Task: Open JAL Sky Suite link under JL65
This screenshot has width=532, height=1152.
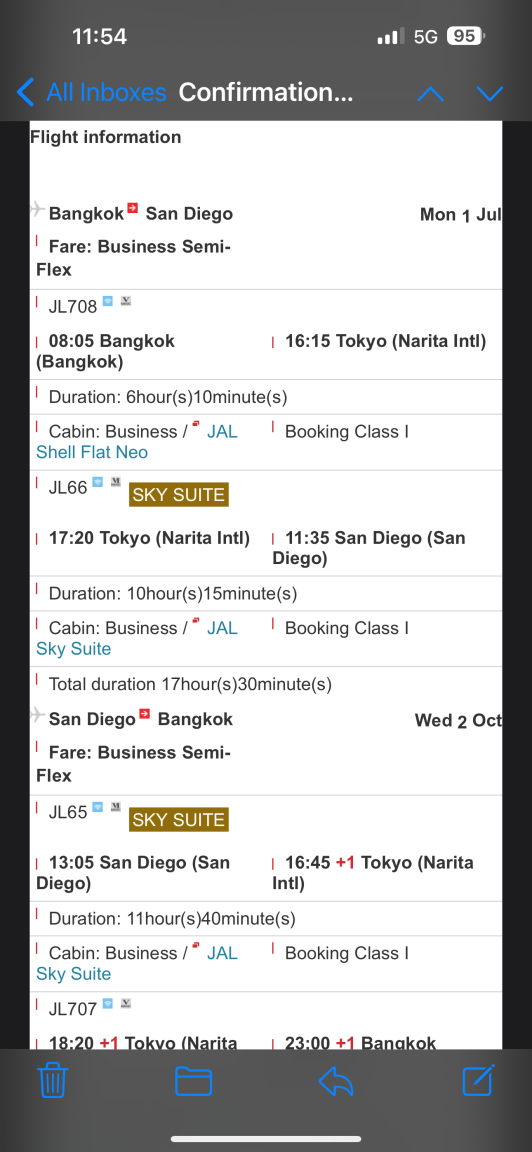Action: point(137,963)
